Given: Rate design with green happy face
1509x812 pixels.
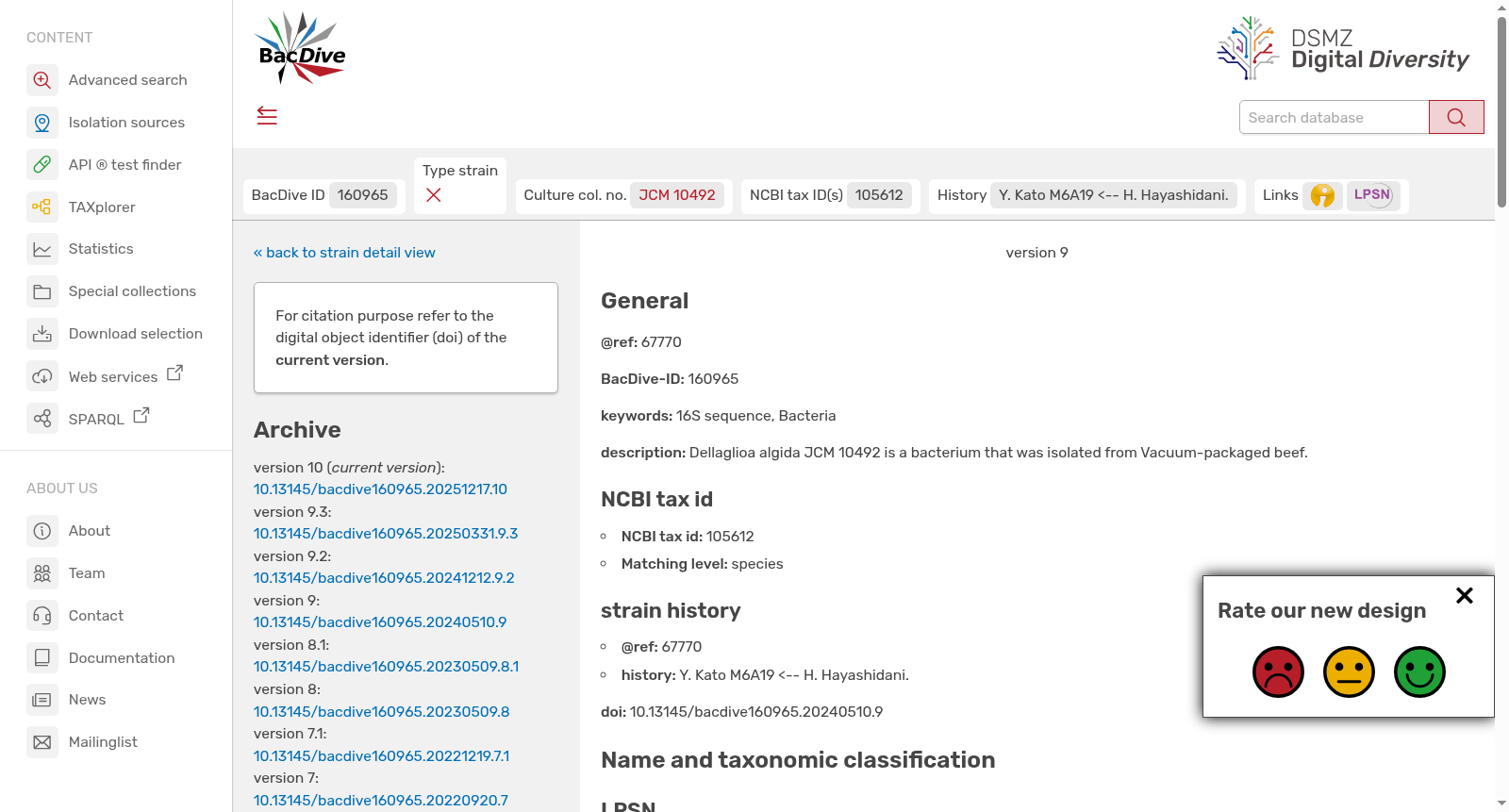Looking at the screenshot, I should click(1419, 671).
